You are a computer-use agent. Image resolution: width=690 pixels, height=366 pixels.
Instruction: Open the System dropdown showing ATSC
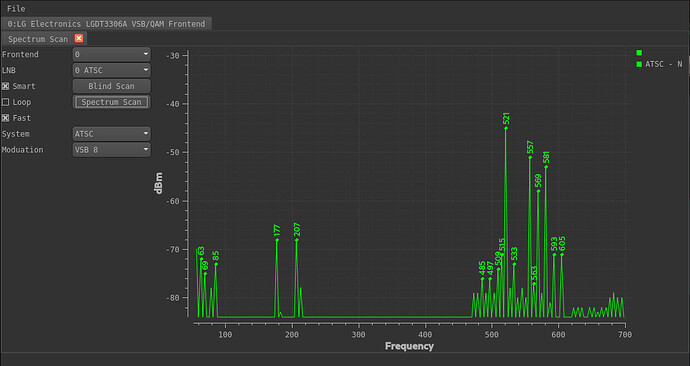(x=111, y=134)
